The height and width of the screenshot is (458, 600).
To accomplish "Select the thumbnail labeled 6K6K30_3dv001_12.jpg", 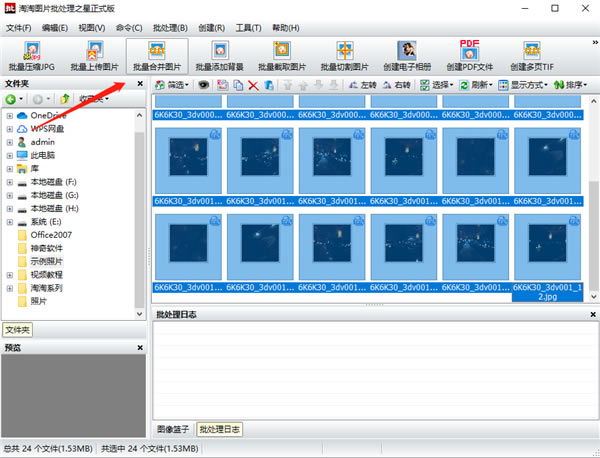I will [547, 247].
